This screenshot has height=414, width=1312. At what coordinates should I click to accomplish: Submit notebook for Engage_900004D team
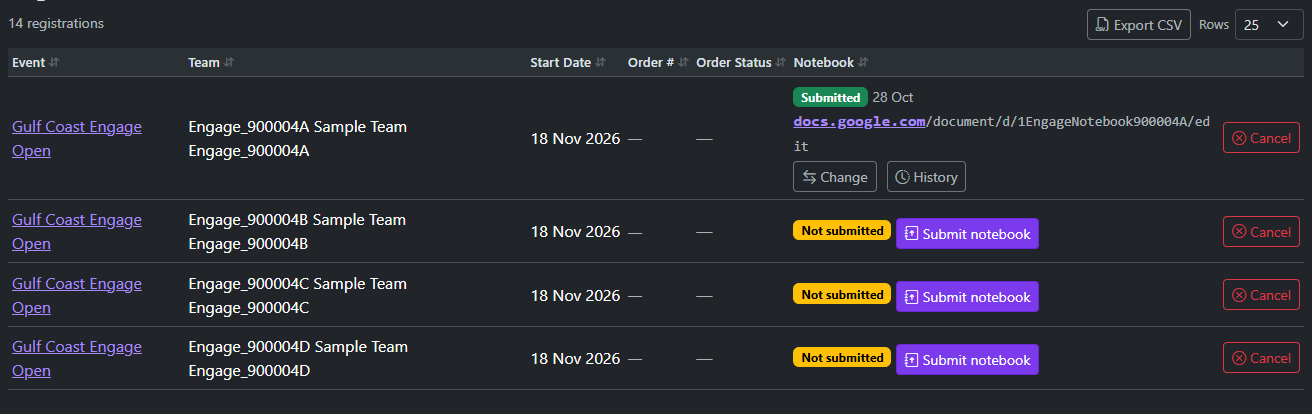point(967,360)
